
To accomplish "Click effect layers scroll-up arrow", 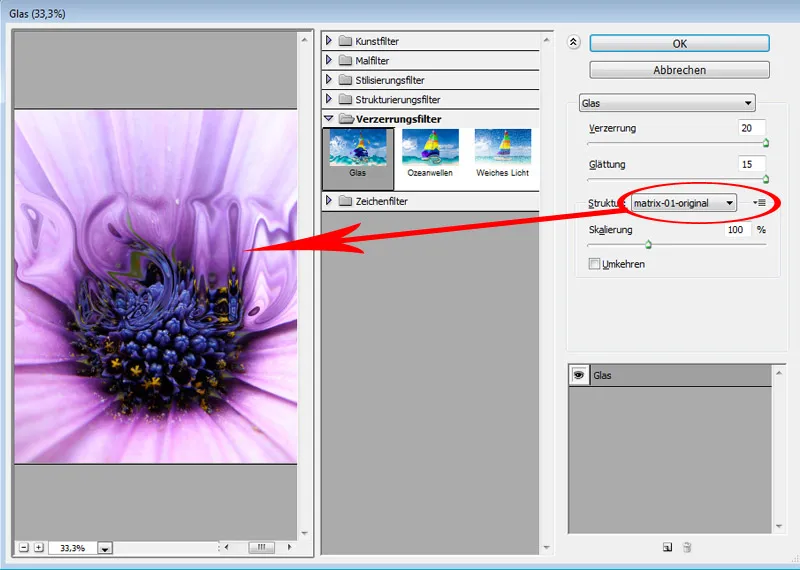I will (x=779, y=373).
